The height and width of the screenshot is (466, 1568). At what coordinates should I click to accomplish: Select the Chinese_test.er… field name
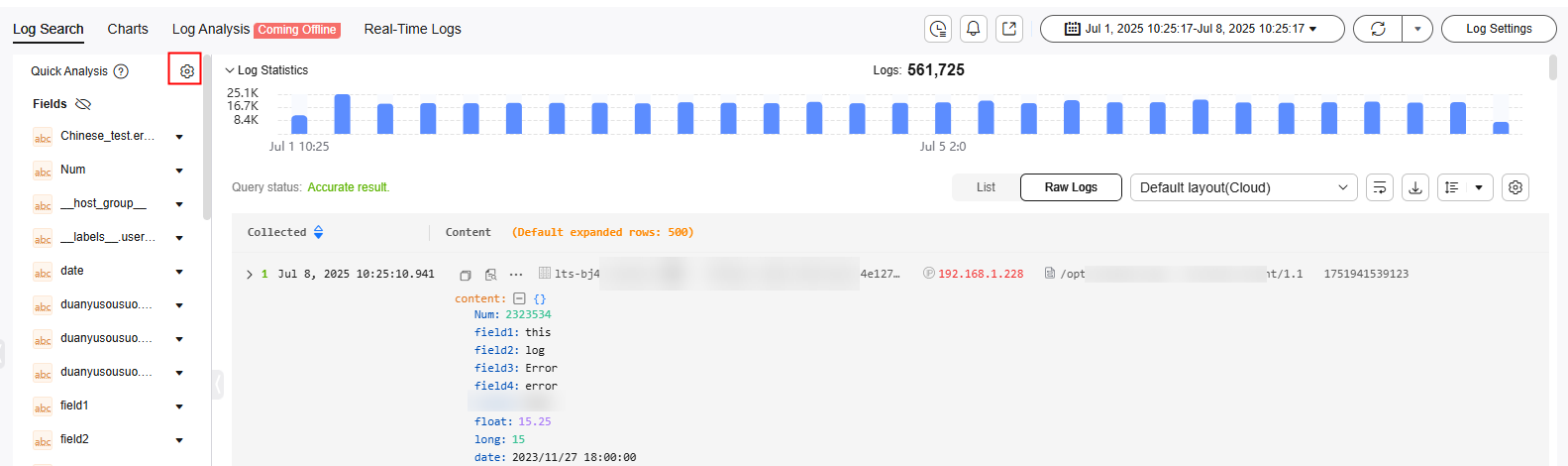[107, 136]
